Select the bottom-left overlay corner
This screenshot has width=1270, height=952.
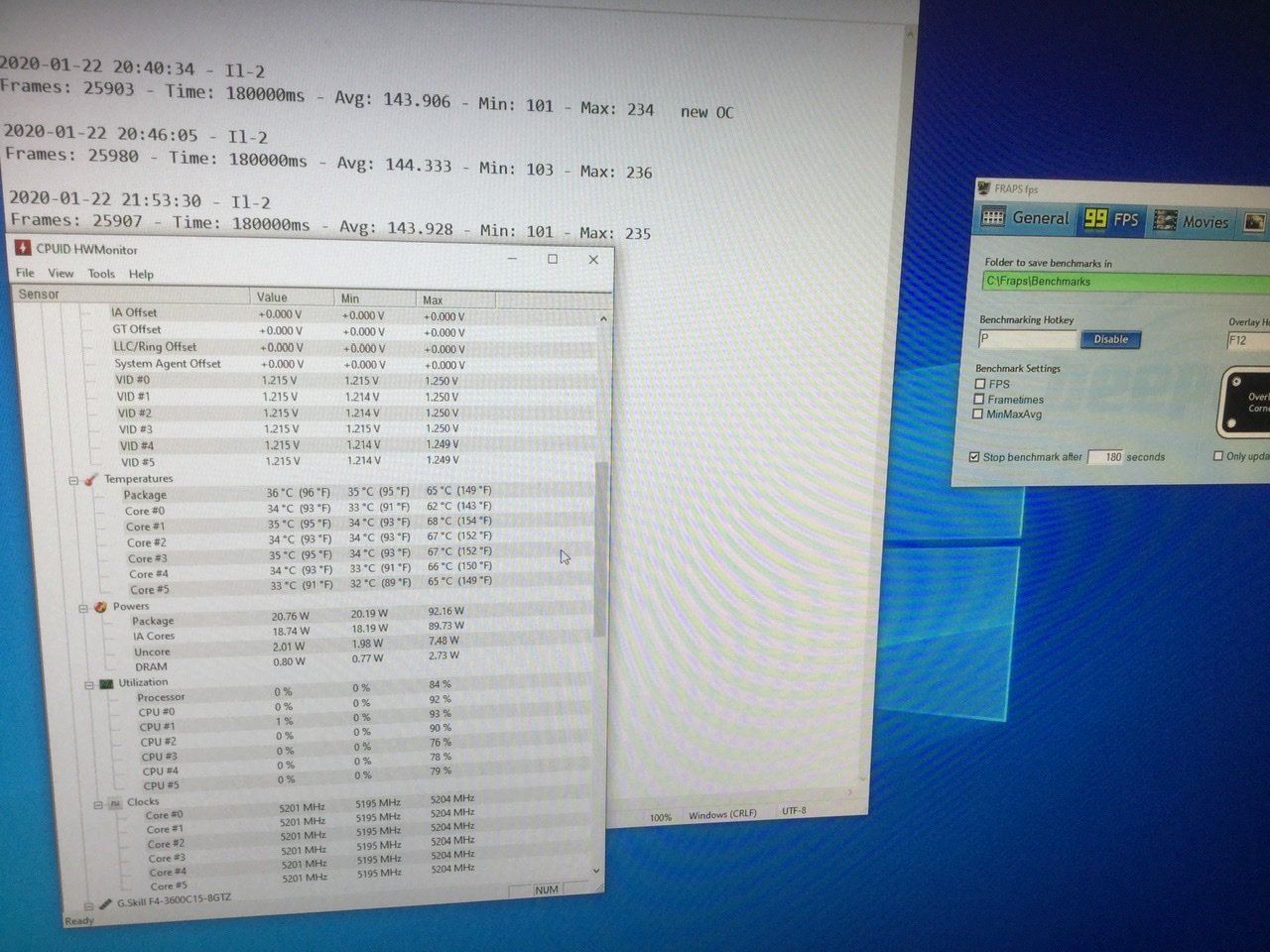pos(1232,423)
